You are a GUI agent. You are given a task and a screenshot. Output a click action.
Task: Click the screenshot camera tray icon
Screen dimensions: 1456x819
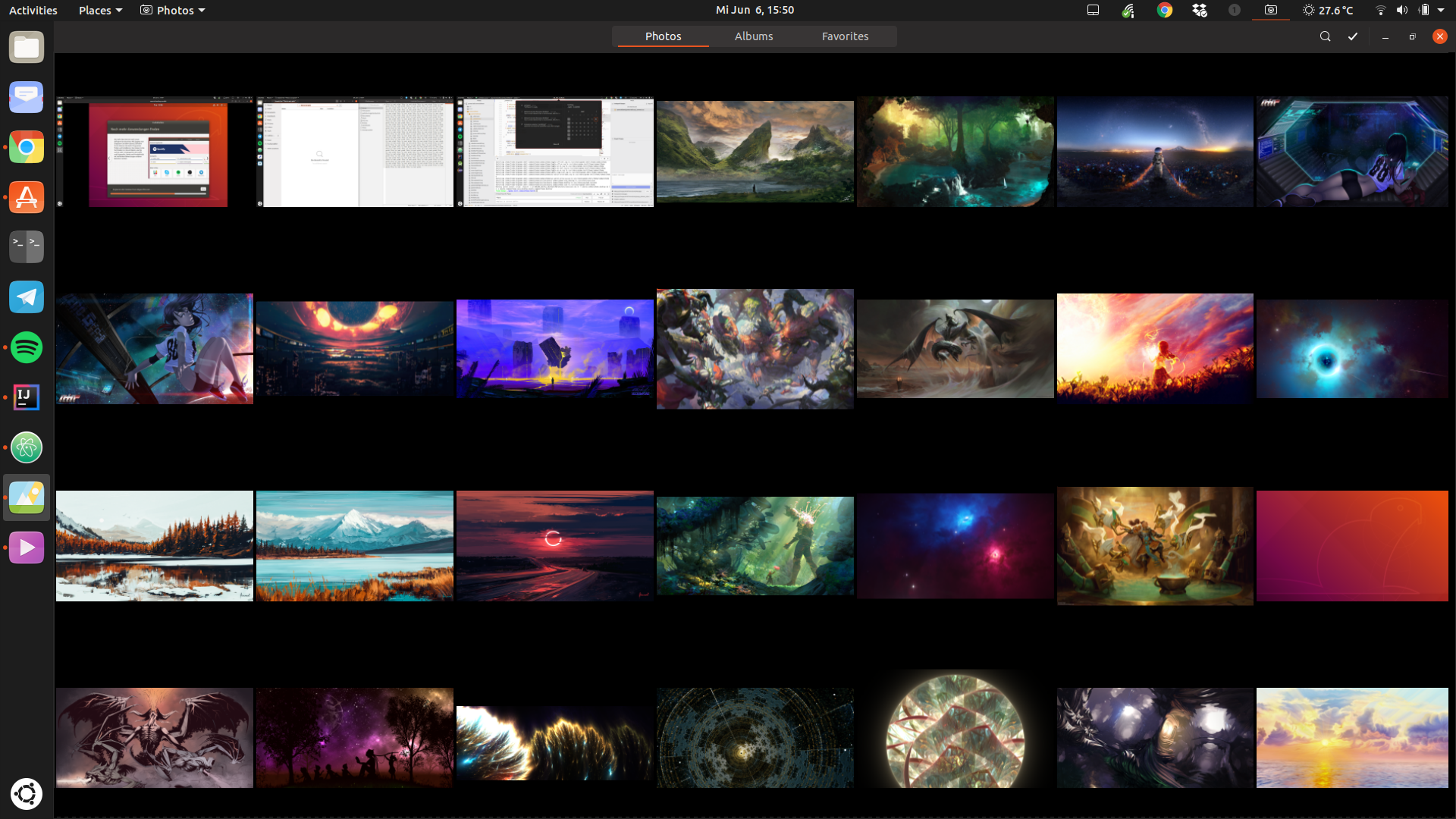click(1270, 10)
